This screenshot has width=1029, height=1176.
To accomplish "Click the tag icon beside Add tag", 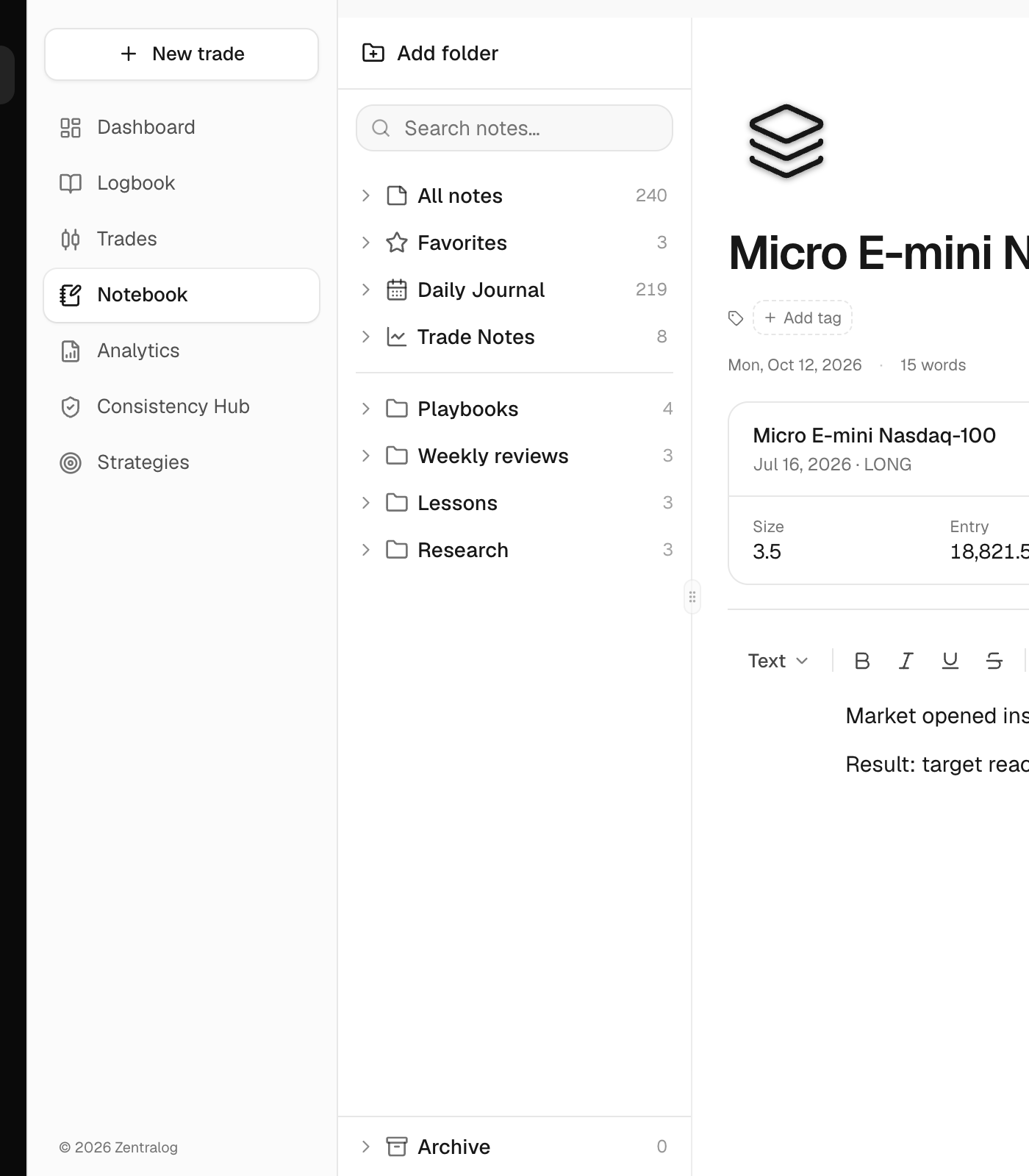I will click(736, 318).
